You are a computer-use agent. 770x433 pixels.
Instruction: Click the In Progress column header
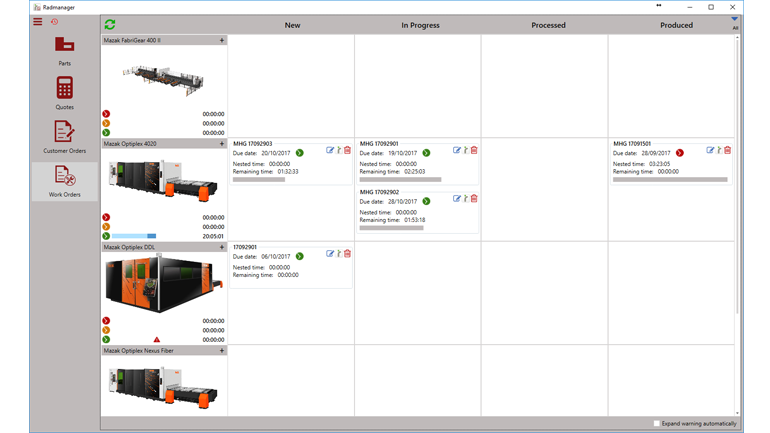[420, 25]
